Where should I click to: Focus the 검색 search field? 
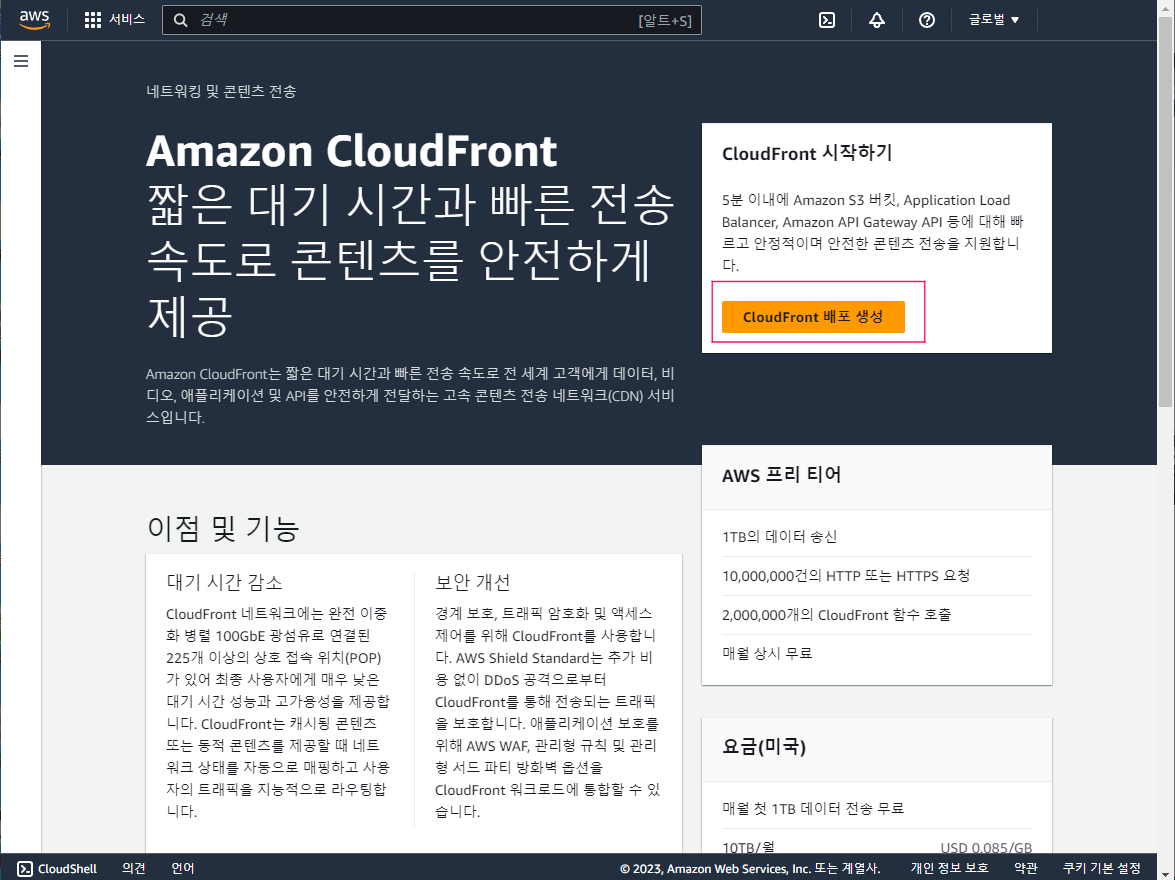[432, 20]
